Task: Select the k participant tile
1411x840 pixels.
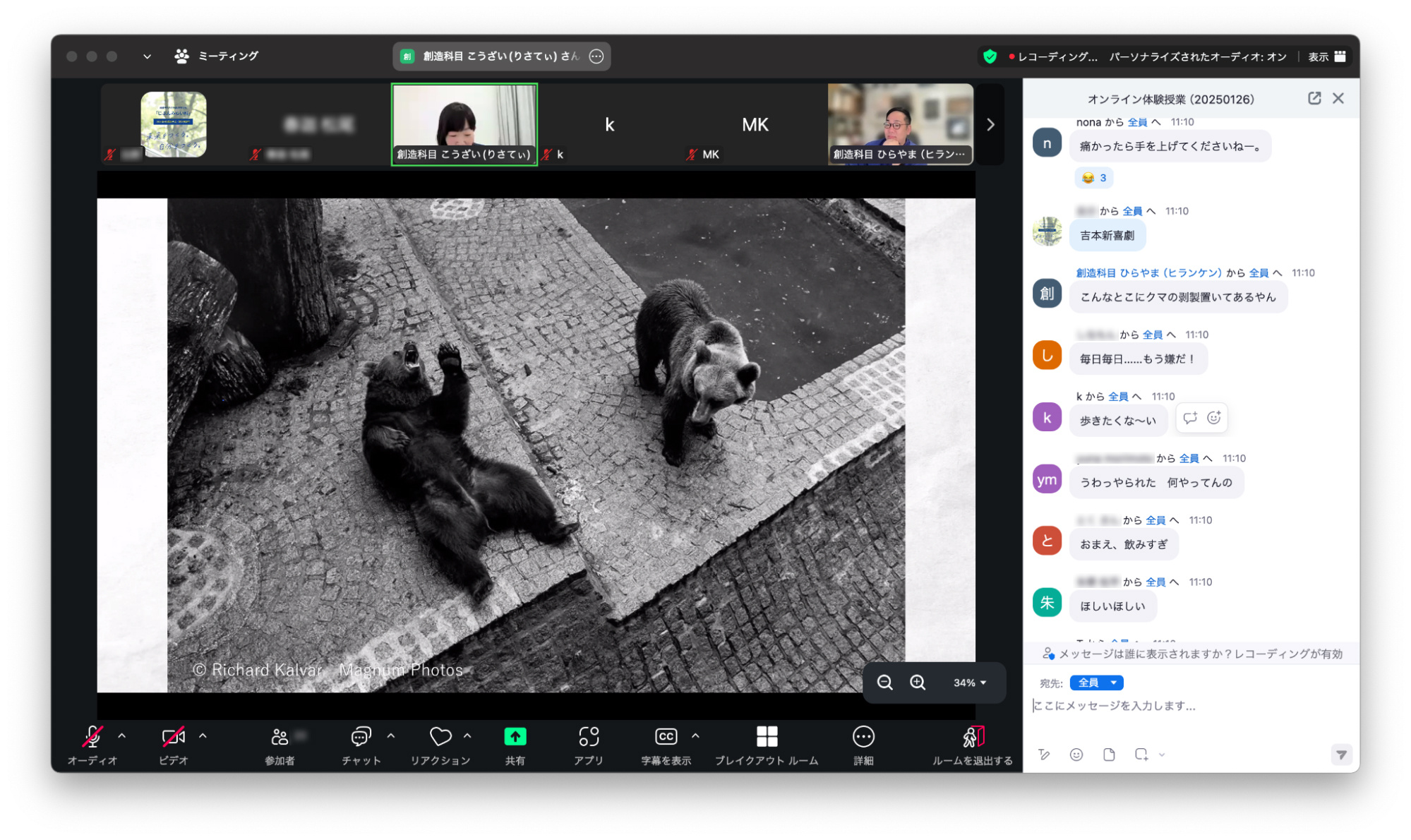Action: [x=610, y=125]
